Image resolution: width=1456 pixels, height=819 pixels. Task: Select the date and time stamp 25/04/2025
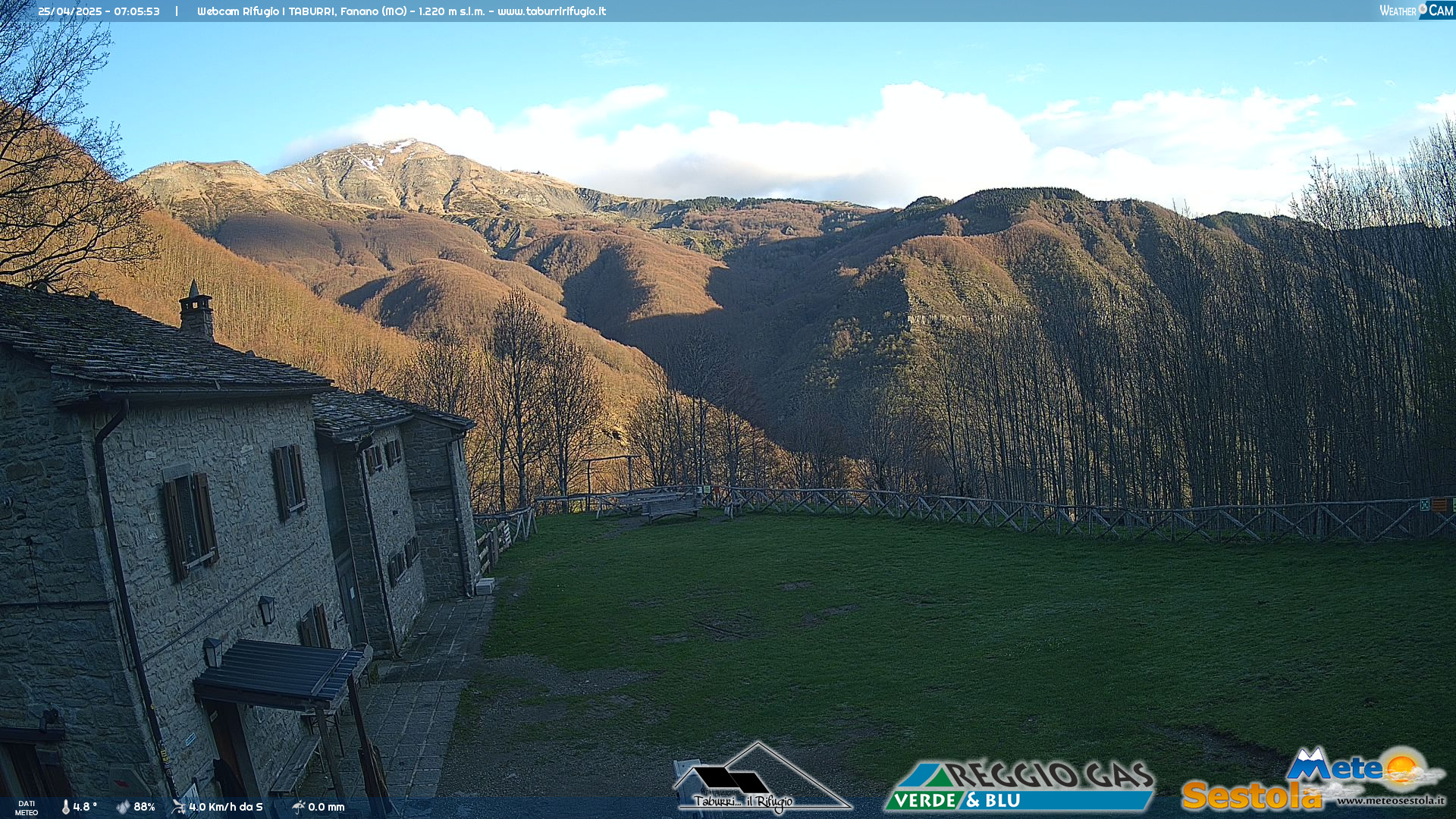click(99, 11)
